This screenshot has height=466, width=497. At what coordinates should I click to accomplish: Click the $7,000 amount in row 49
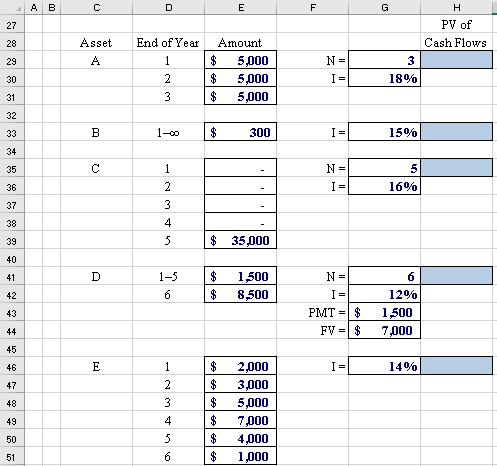tap(241, 420)
